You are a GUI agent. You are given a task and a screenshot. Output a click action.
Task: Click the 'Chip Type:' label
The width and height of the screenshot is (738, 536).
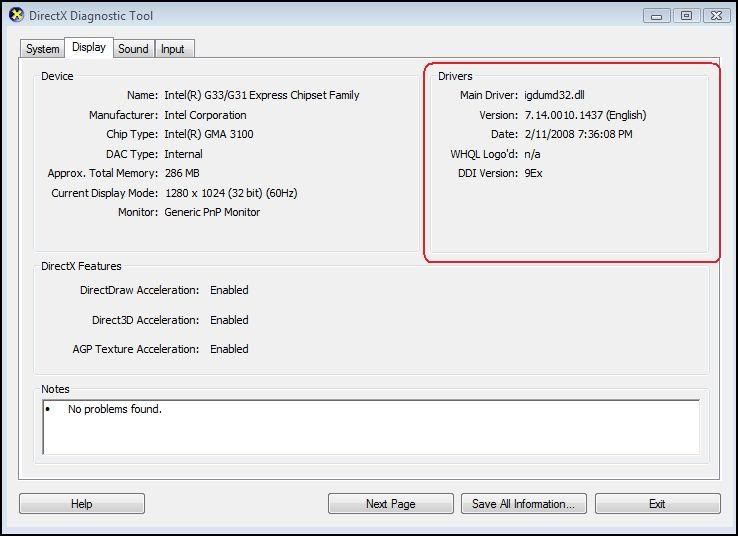click(x=132, y=134)
